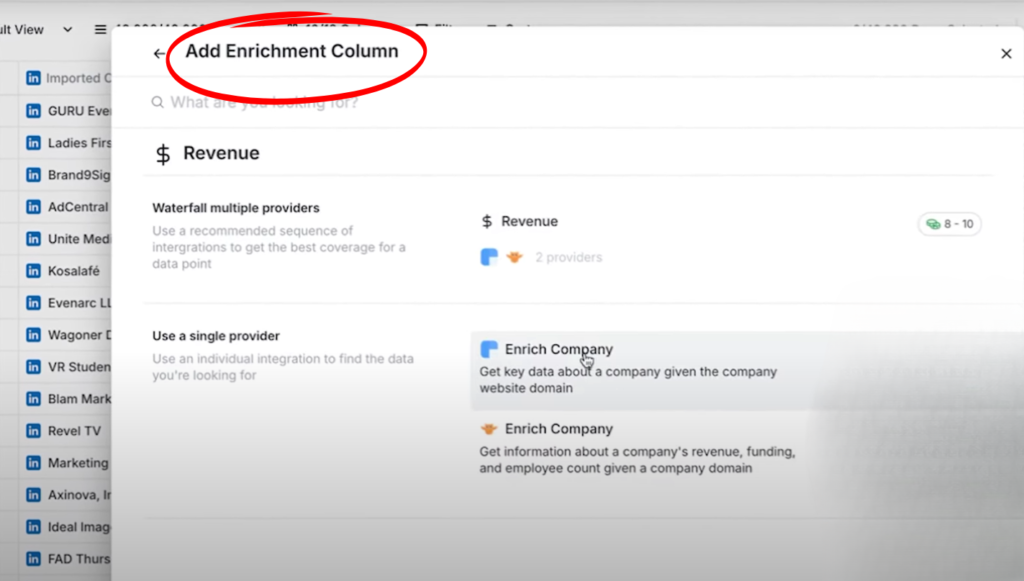Close the Add Enrichment Column panel

1006,54
